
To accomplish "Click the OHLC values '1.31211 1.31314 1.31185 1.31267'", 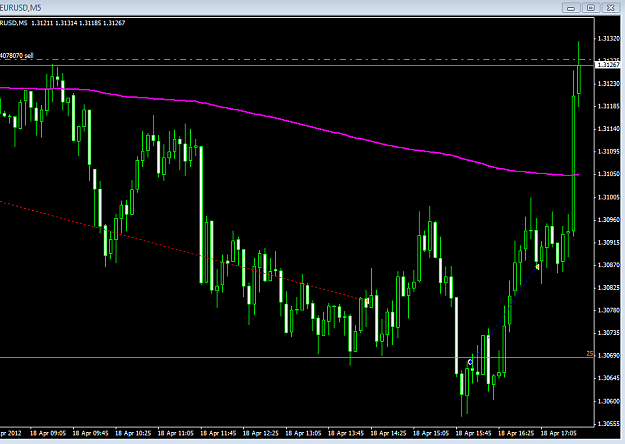I will (78, 23).
